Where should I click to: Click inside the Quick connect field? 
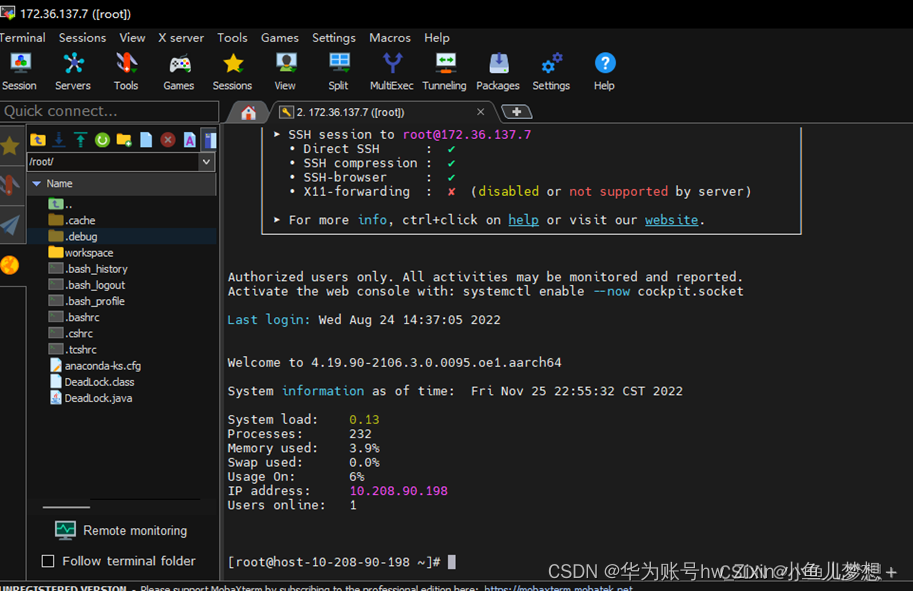click(110, 111)
